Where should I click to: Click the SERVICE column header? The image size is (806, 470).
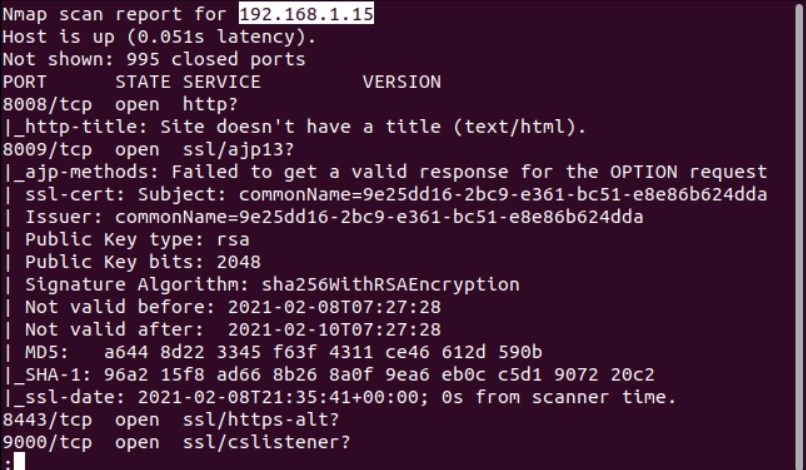pyautogui.click(x=221, y=82)
